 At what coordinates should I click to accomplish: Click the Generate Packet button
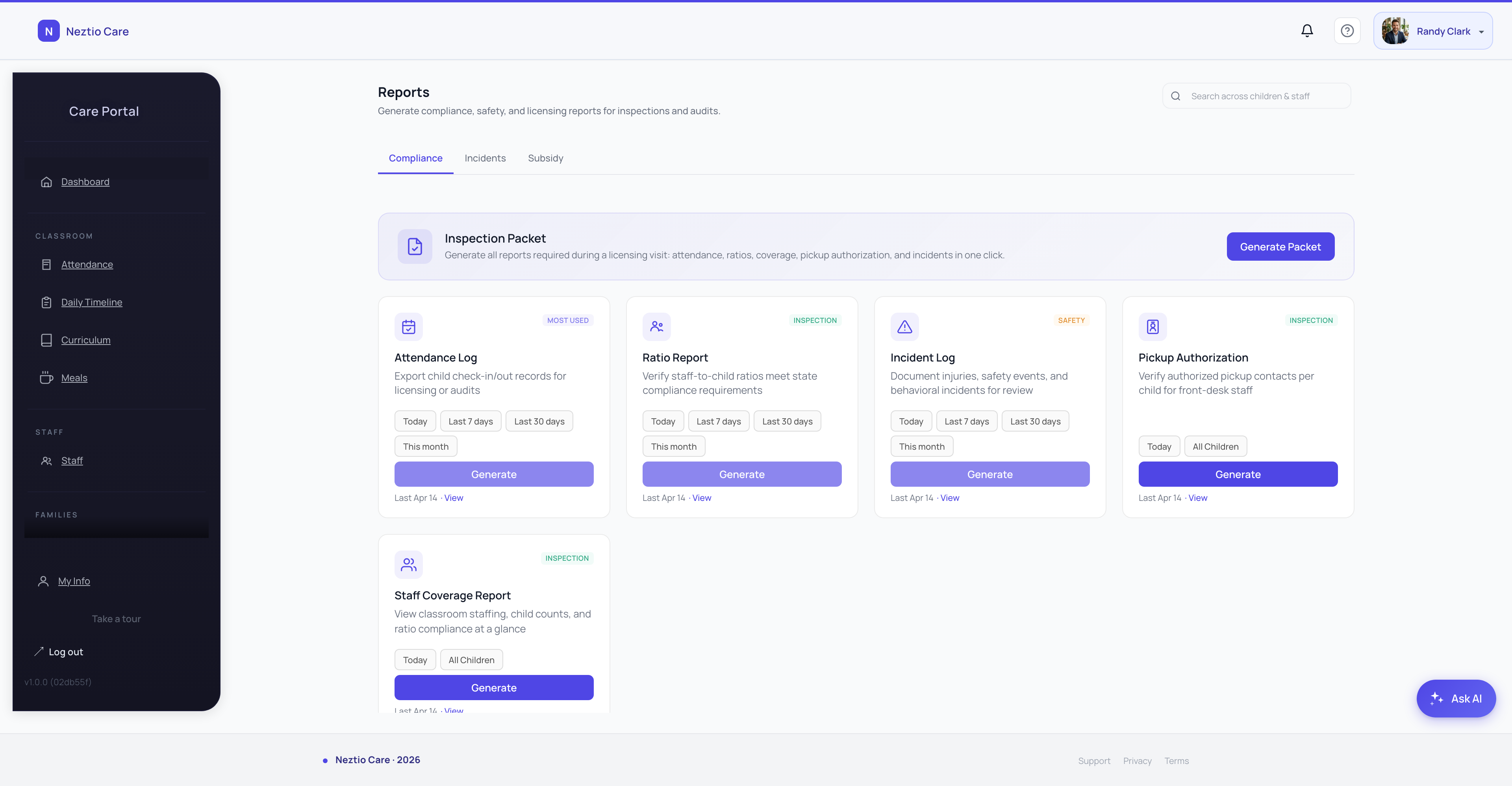tap(1280, 247)
